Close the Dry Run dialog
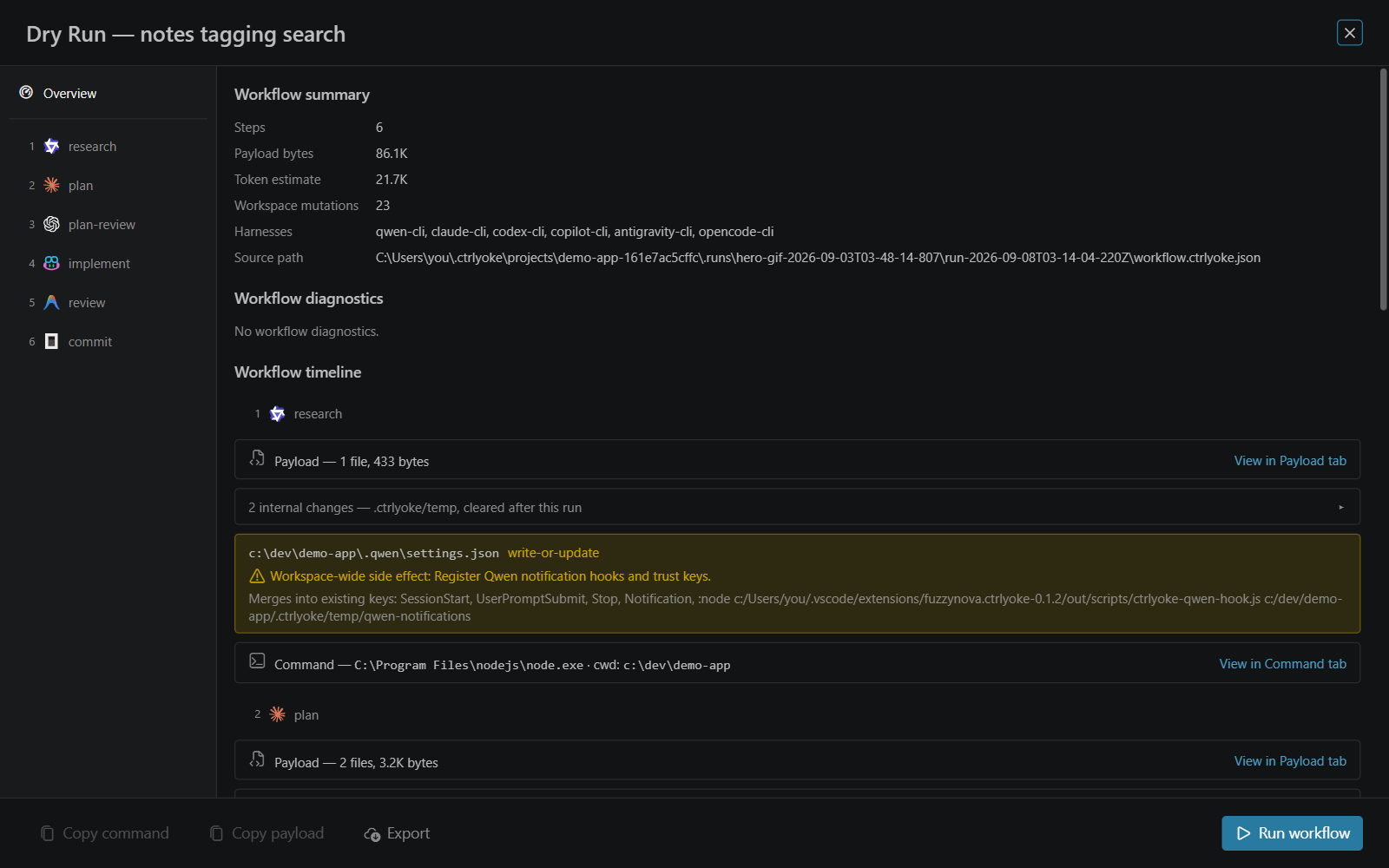The image size is (1389, 868). (1350, 33)
